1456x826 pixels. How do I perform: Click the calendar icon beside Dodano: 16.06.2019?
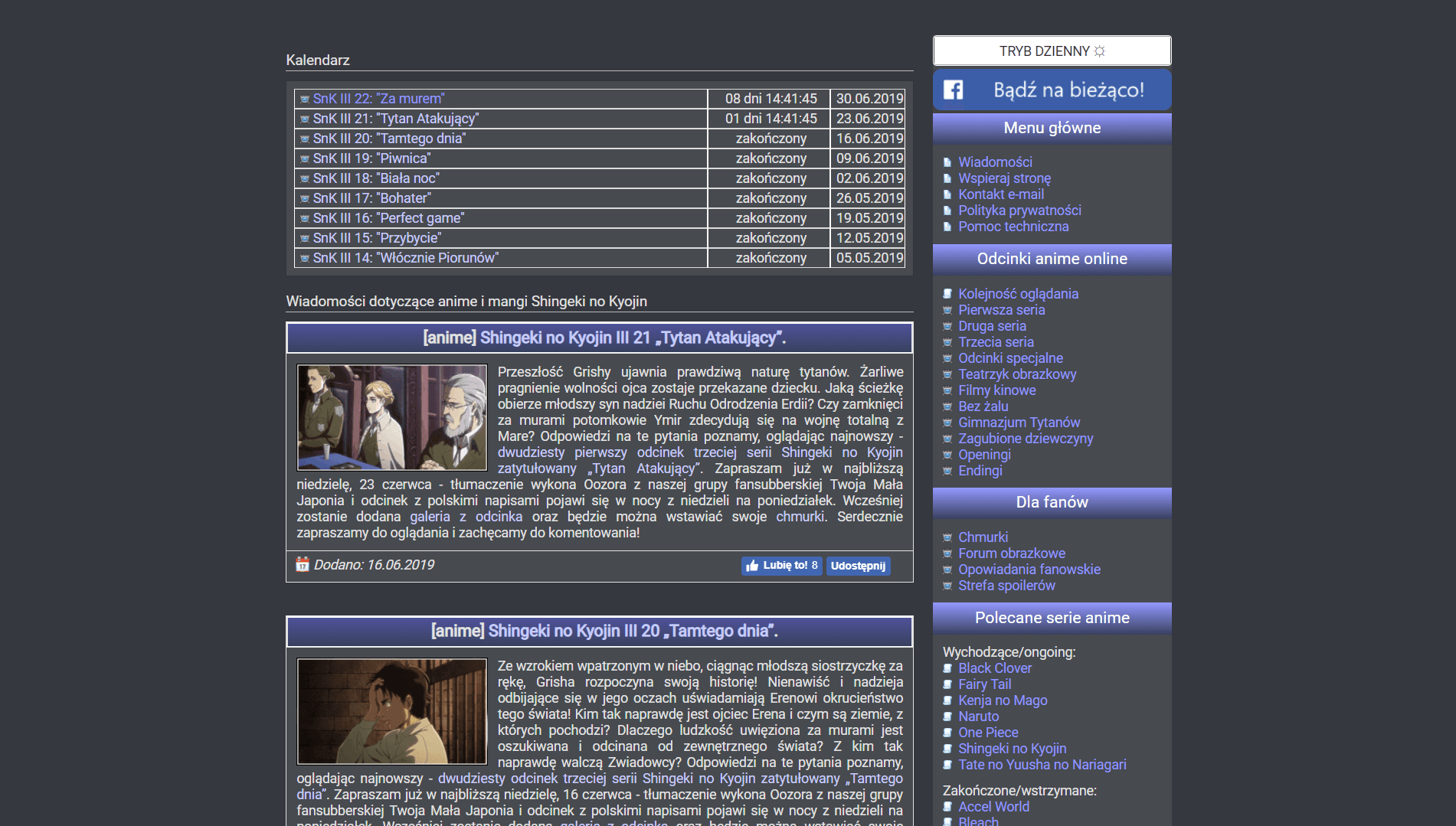point(303,564)
